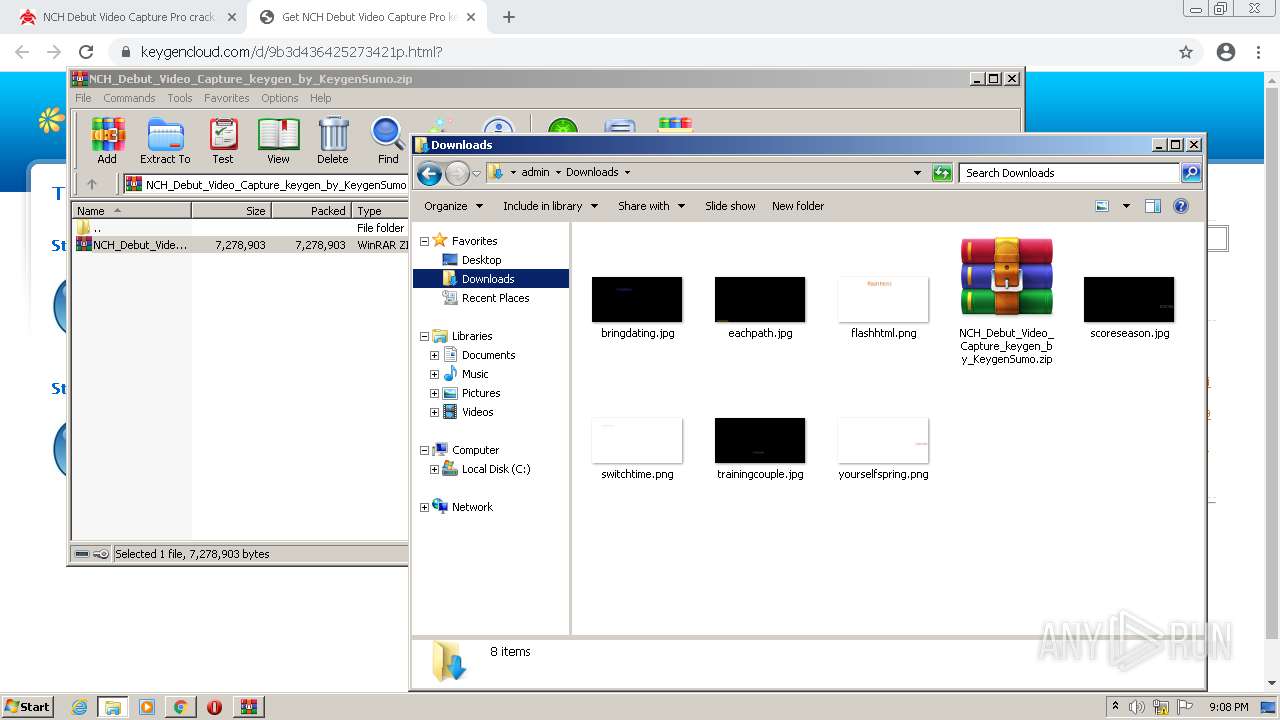The image size is (1280, 720).
Task: Expand the Music library node
Action: tap(434, 374)
